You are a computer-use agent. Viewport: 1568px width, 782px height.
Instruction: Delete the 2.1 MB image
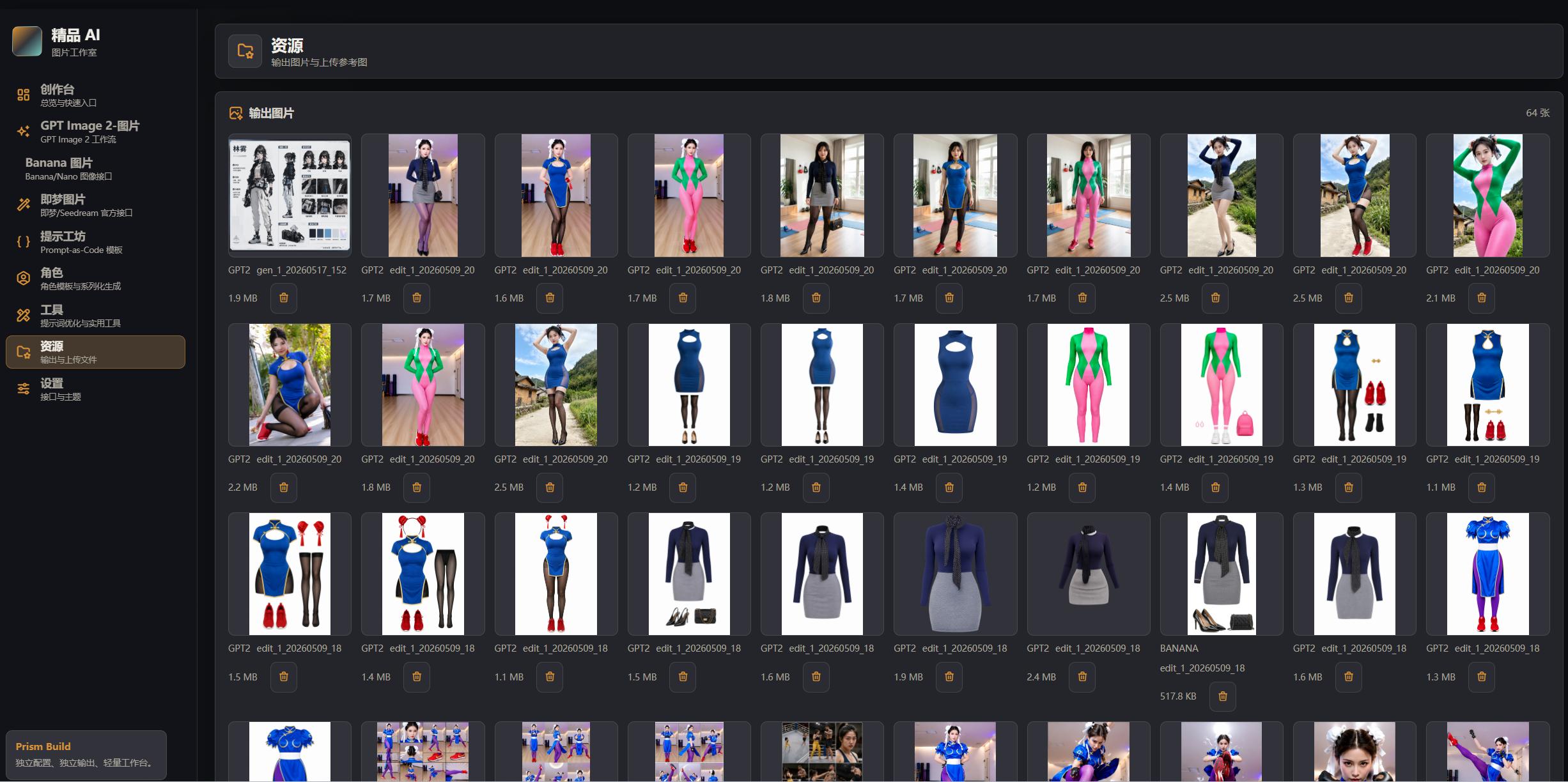(x=1482, y=298)
